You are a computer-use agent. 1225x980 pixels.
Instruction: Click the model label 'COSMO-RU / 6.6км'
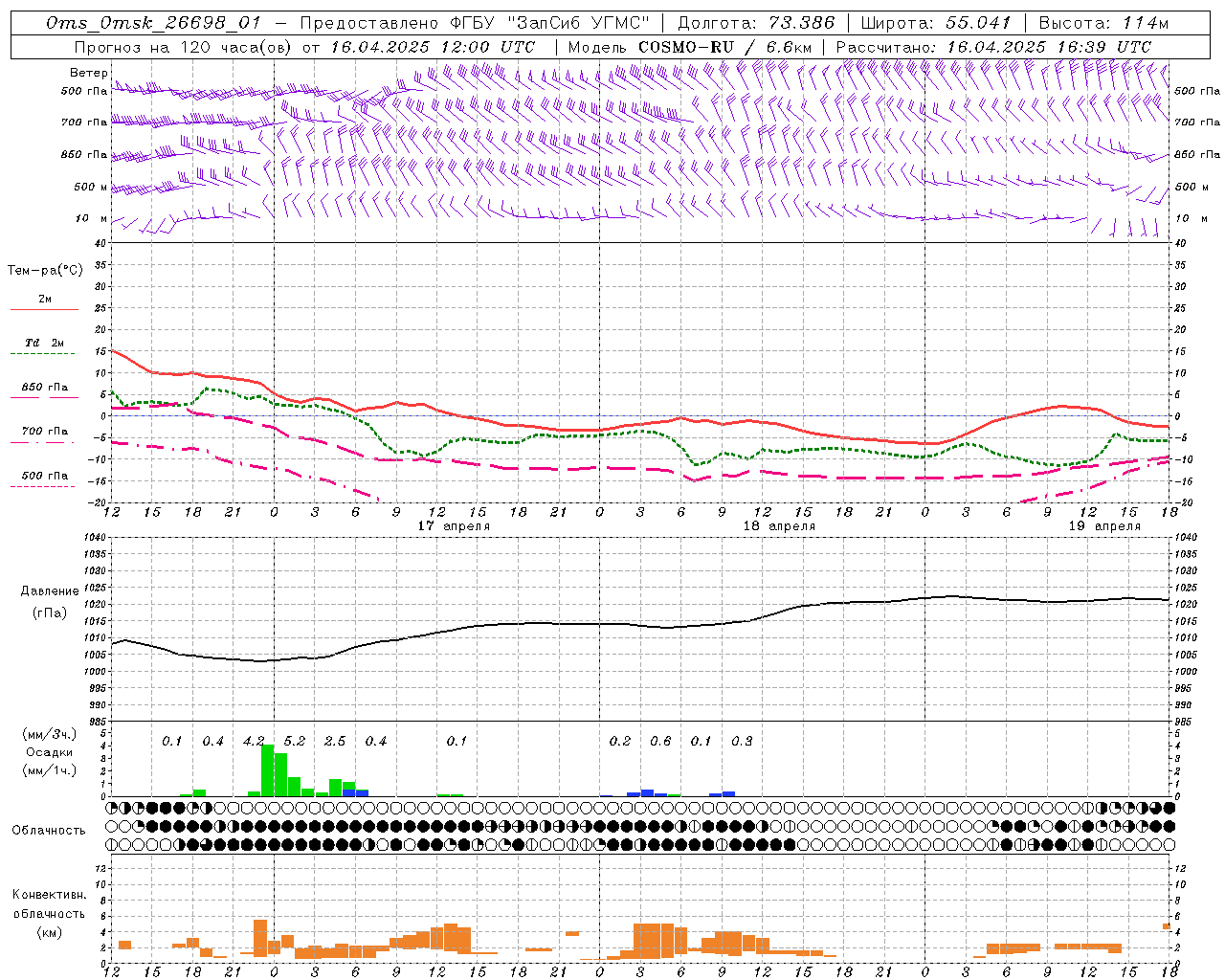[x=725, y=47]
